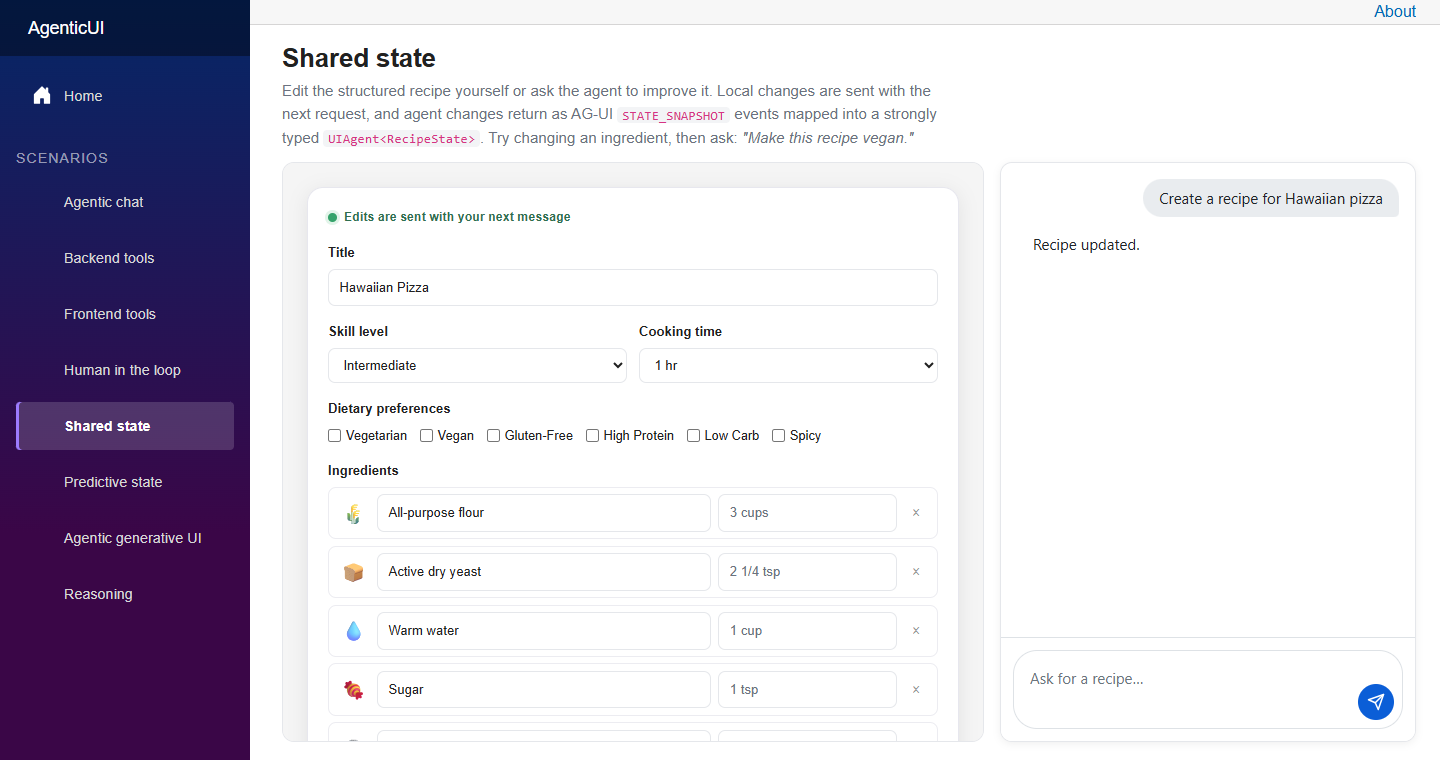The height and width of the screenshot is (760, 1440).
Task: Edit the 1 cup amount field
Action: click(807, 631)
